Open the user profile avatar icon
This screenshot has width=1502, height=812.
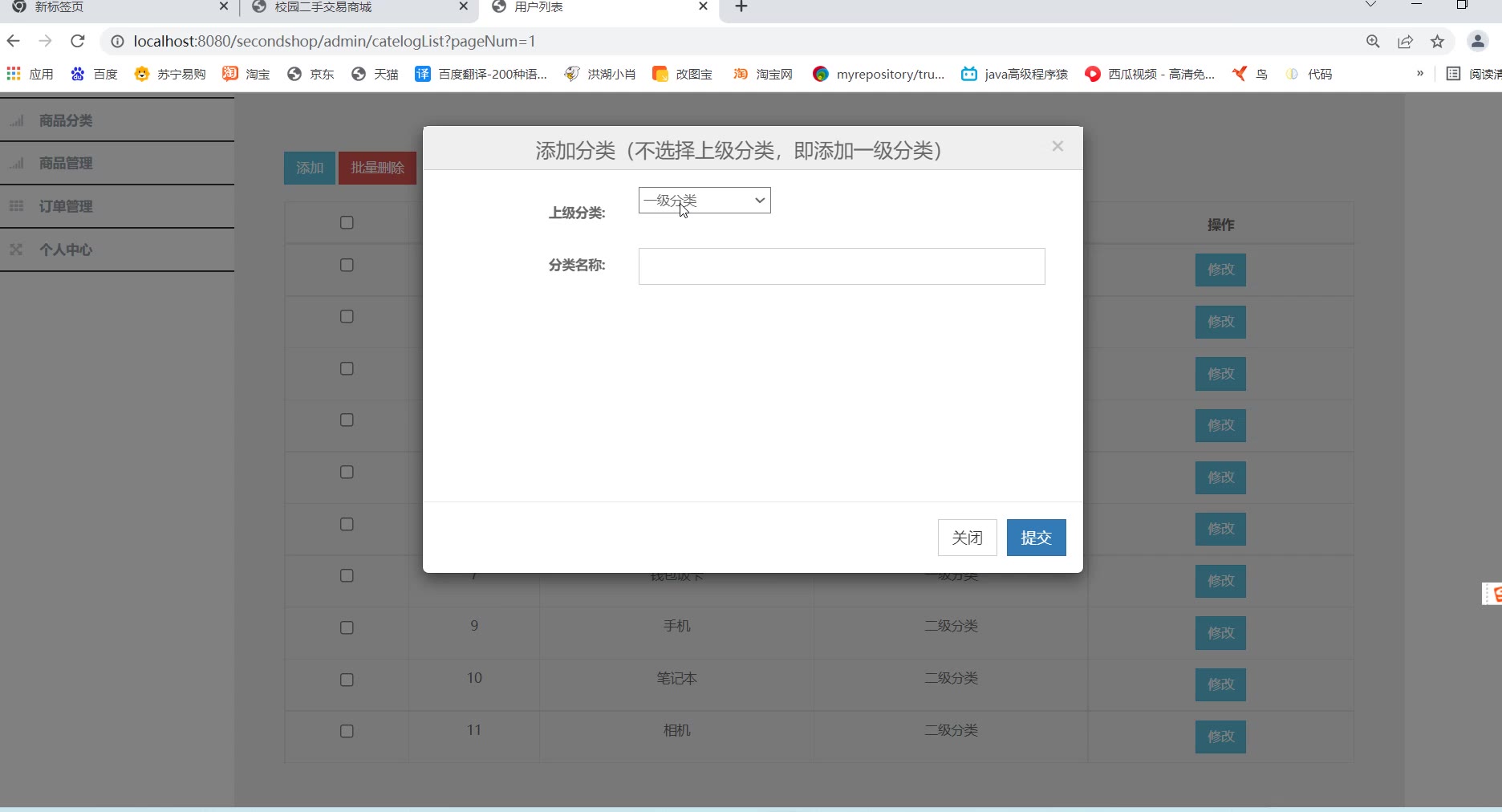(x=1477, y=42)
